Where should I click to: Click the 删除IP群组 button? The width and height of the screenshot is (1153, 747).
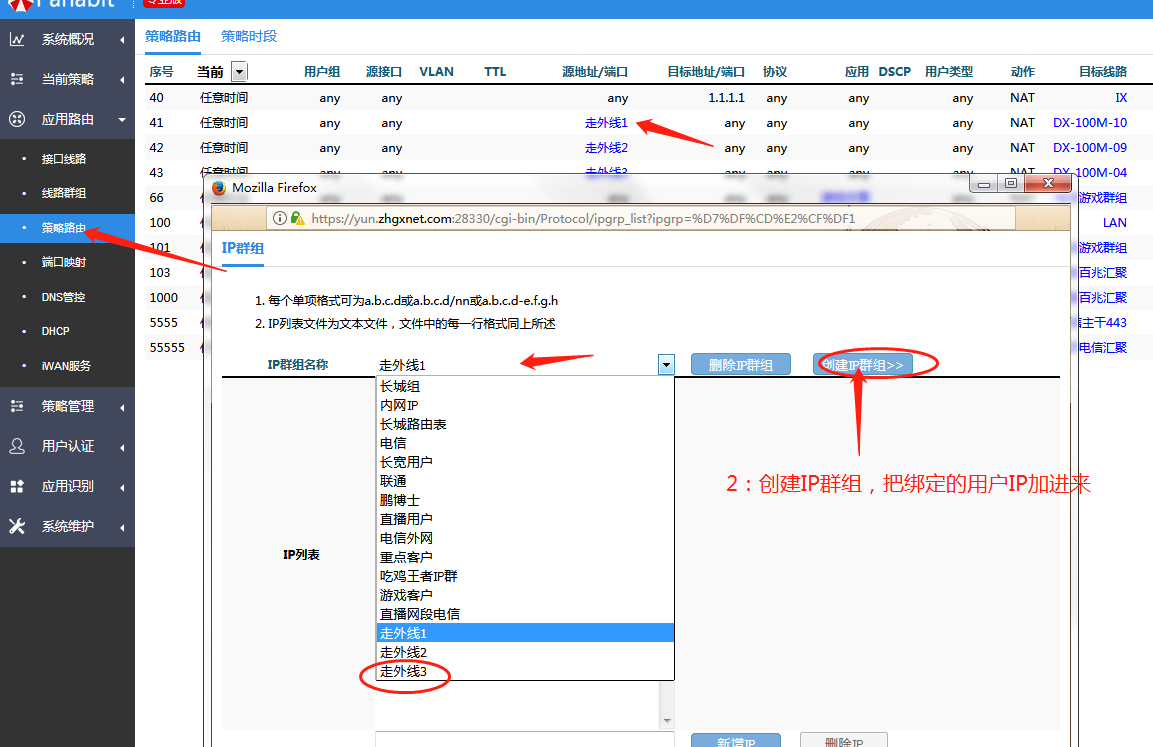click(740, 365)
